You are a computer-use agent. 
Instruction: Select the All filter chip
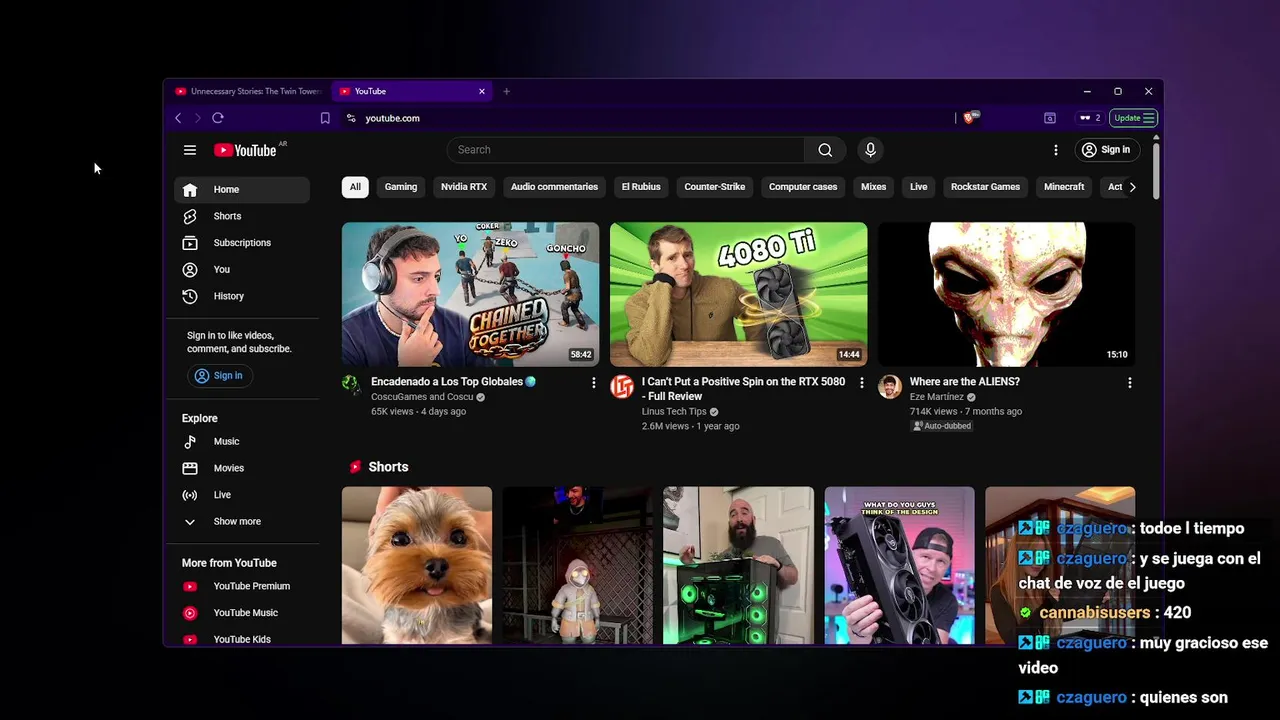pyautogui.click(x=355, y=187)
